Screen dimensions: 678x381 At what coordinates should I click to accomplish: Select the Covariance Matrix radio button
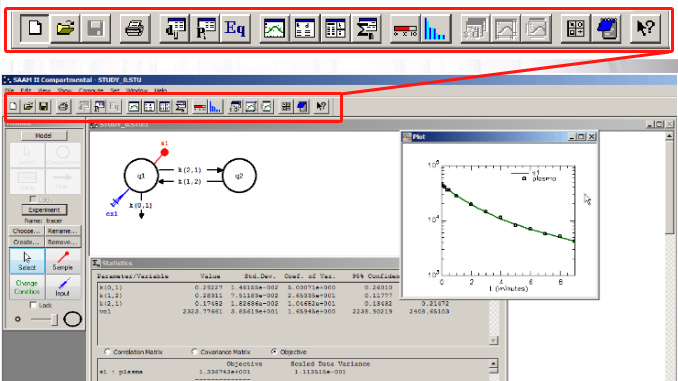point(194,352)
